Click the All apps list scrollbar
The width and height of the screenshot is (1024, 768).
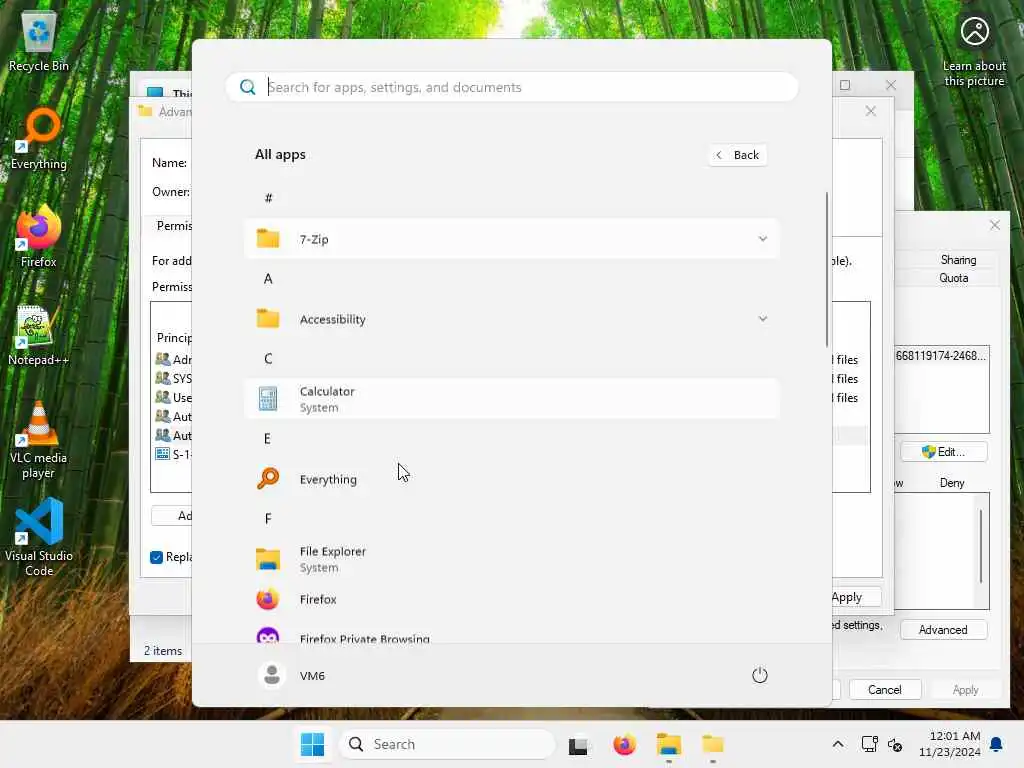pos(827,269)
